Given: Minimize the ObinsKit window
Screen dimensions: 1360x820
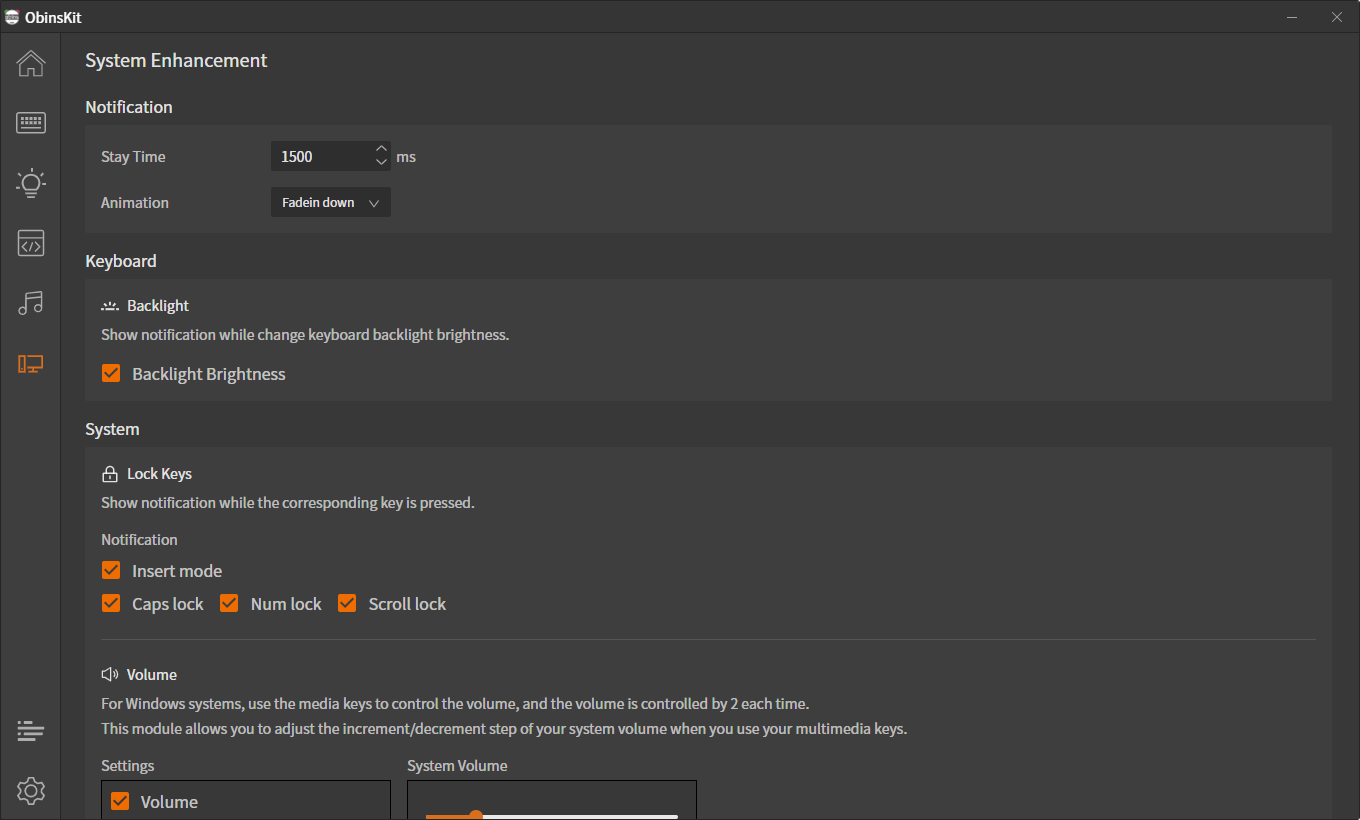Looking at the screenshot, I should click(1292, 17).
